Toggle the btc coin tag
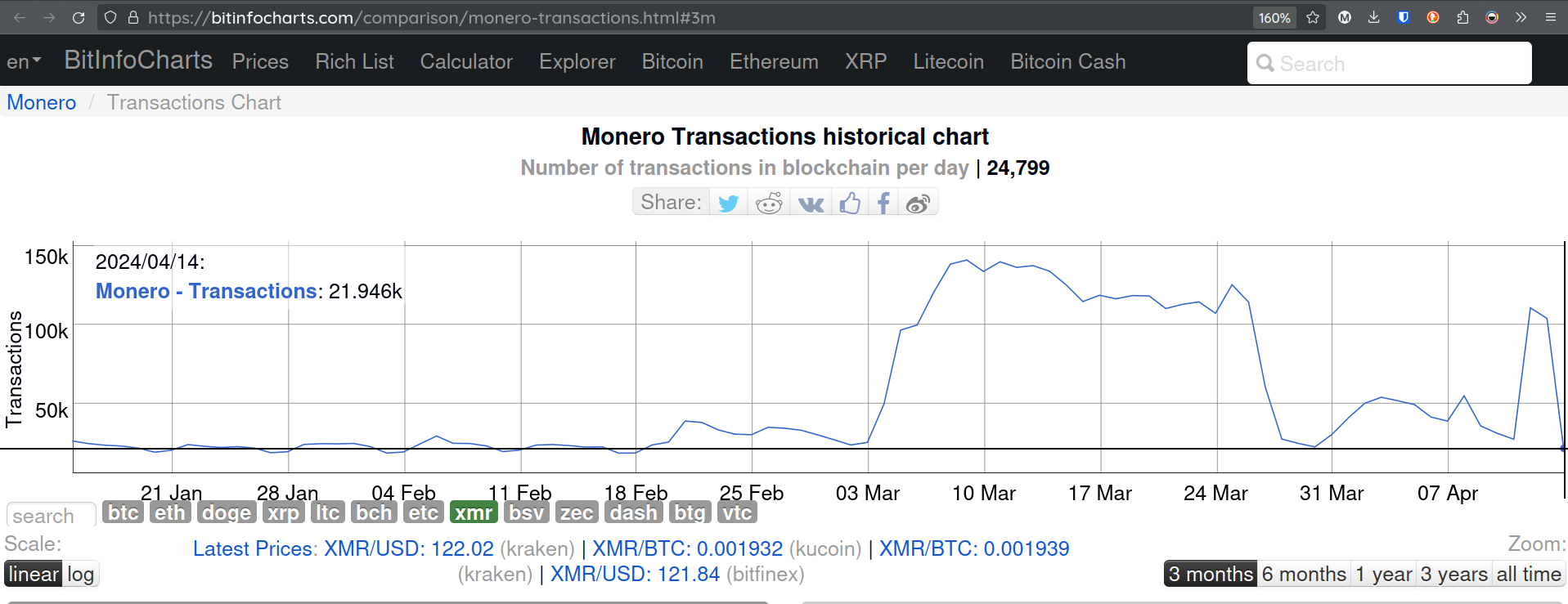1568x604 pixels. [x=124, y=512]
